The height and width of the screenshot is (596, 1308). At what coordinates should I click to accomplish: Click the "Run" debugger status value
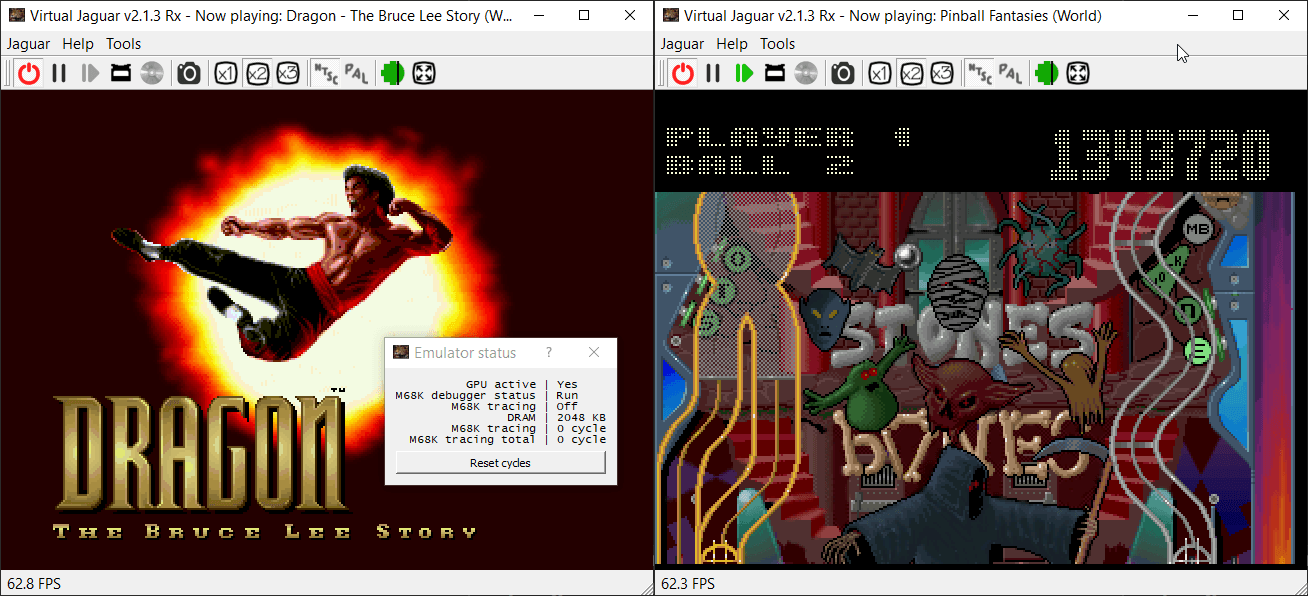pos(567,395)
